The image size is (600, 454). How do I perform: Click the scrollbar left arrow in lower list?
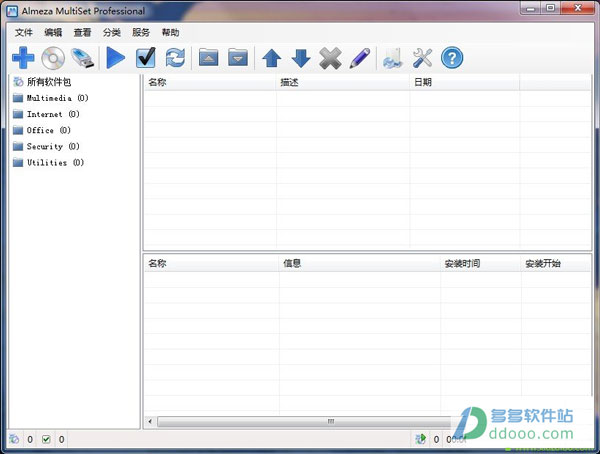[150, 421]
